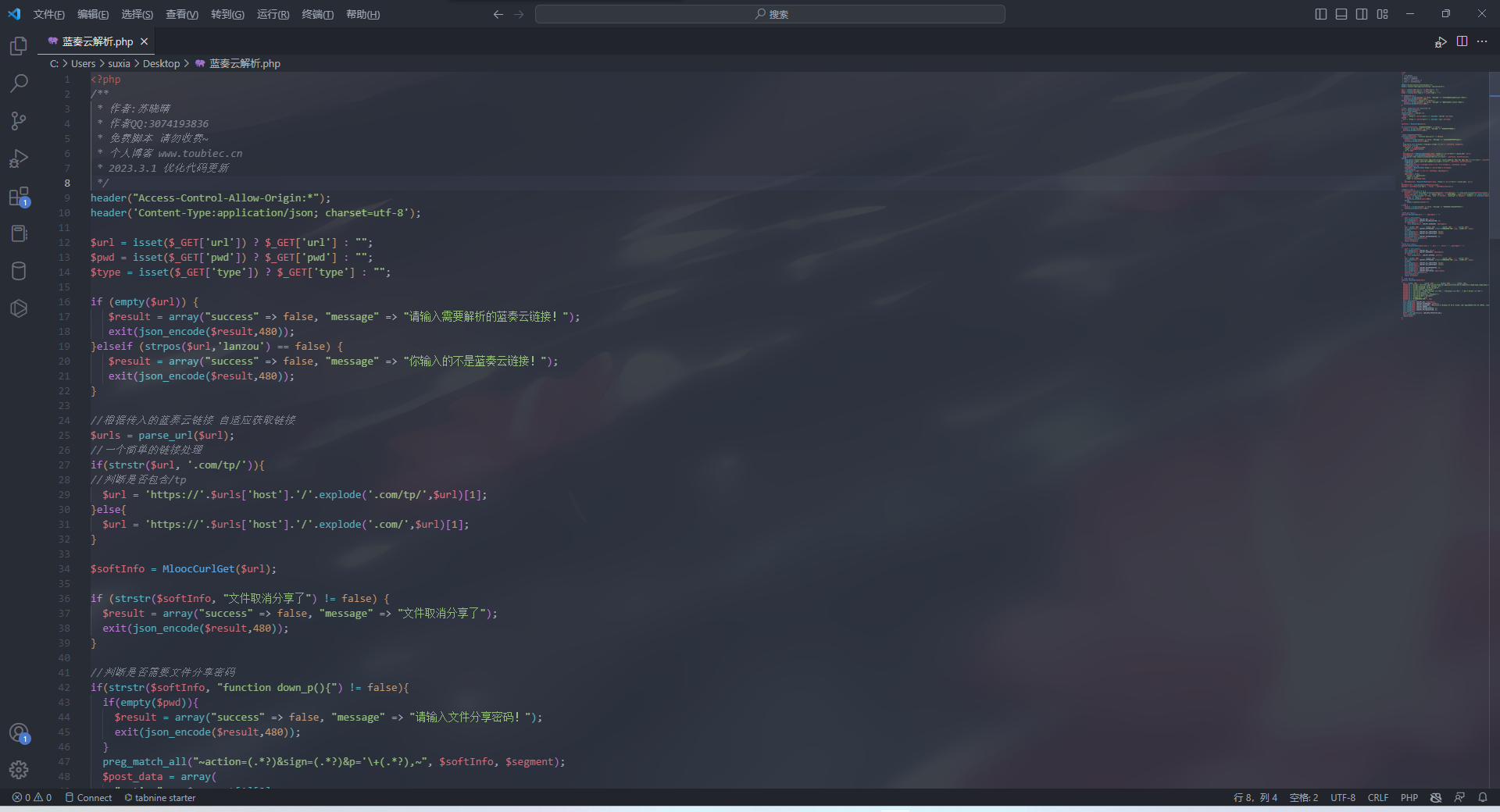Open the Source Control view
The width and height of the screenshot is (1500, 812).
(x=19, y=120)
